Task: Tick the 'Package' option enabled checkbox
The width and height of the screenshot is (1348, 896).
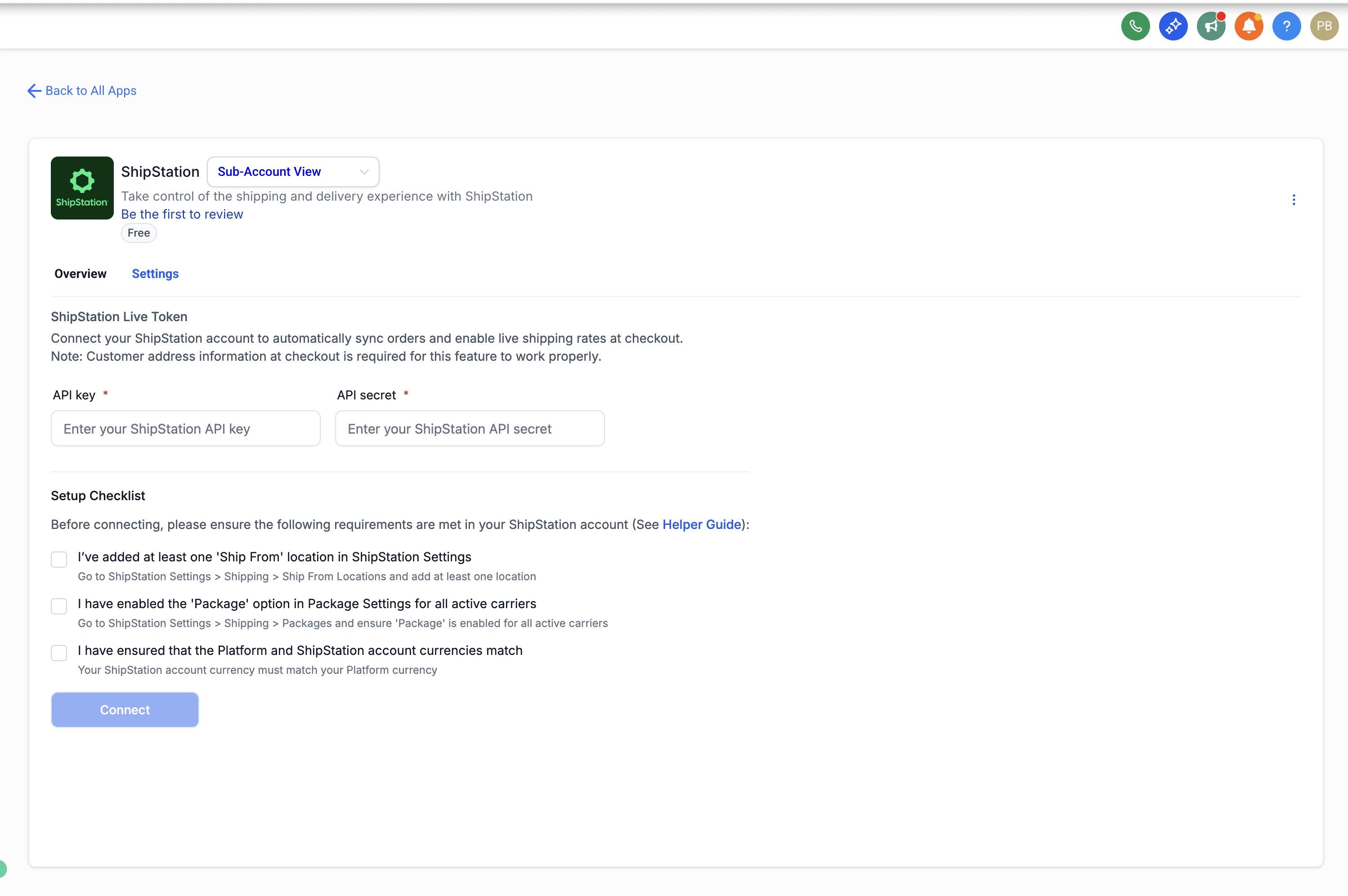Action: (x=59, y=606)
